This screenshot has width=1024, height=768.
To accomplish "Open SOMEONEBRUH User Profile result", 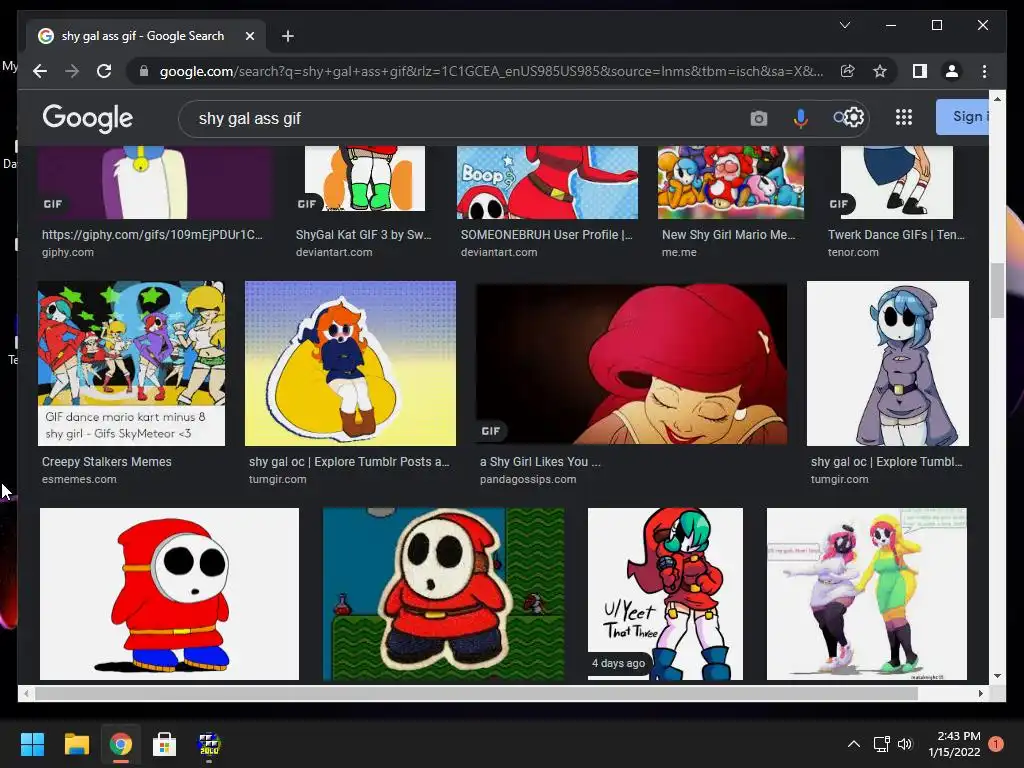I will (547, 242).
